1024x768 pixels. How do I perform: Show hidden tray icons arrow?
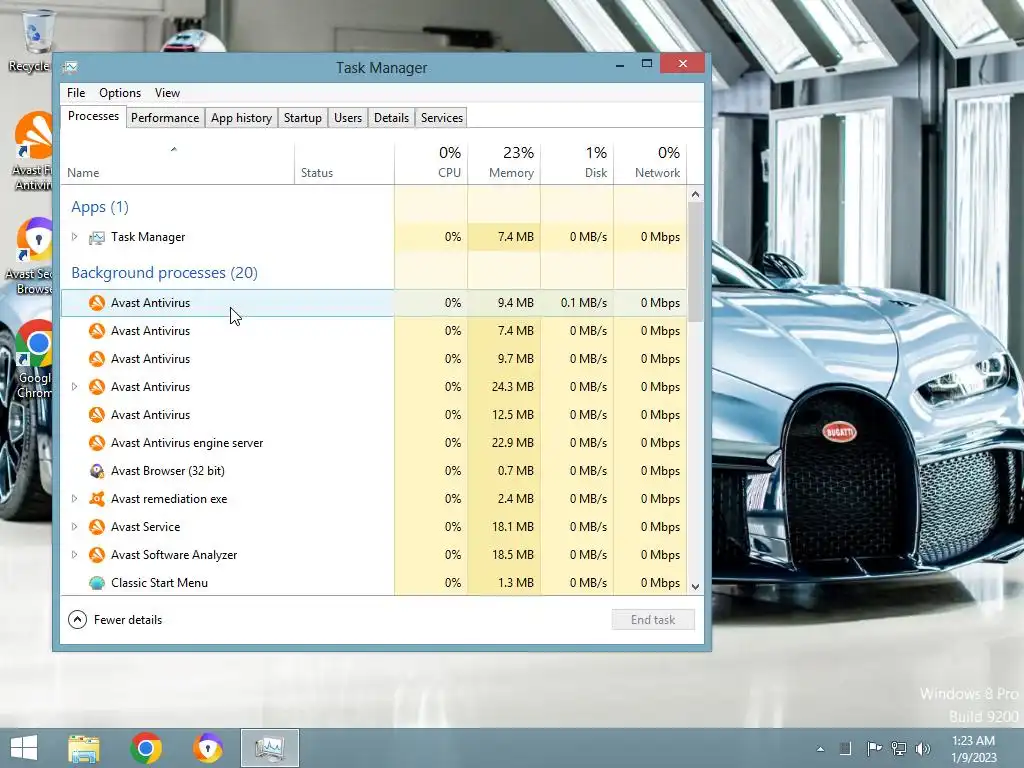tap(820, 749)
